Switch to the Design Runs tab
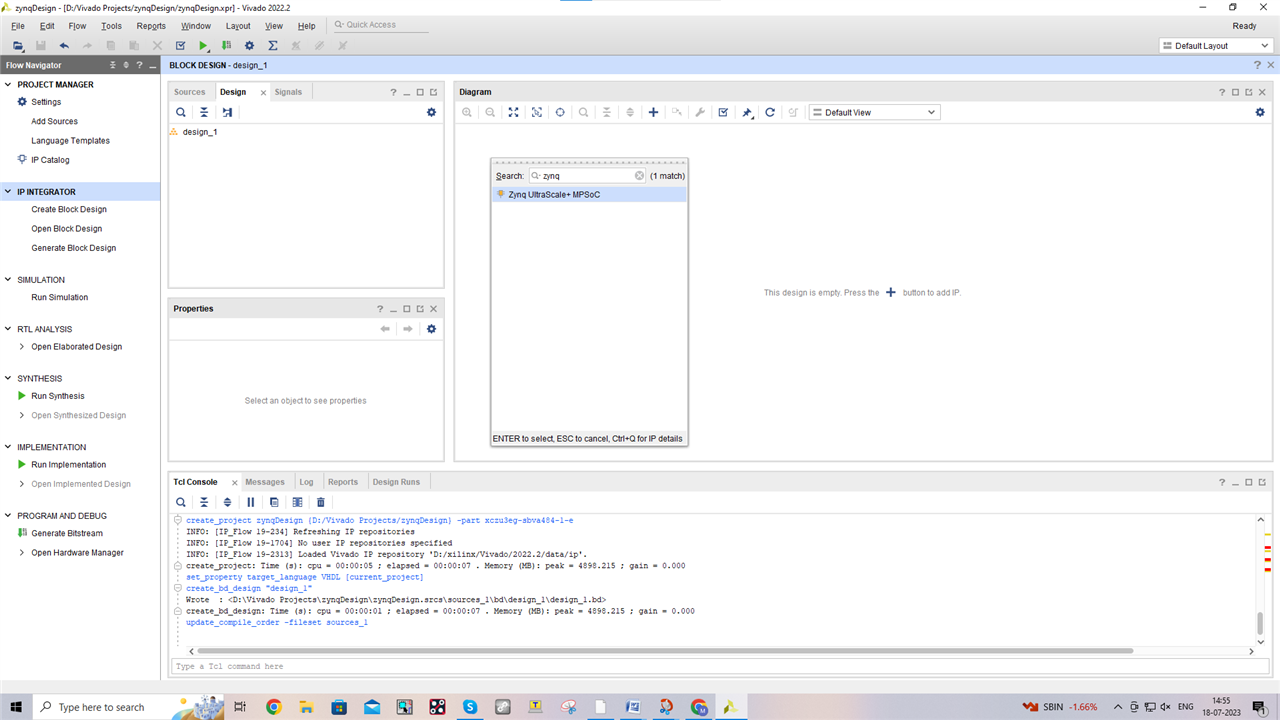The width and height of the screenshot is (1280, 720). pyautogui.click(x=397, y=482)
